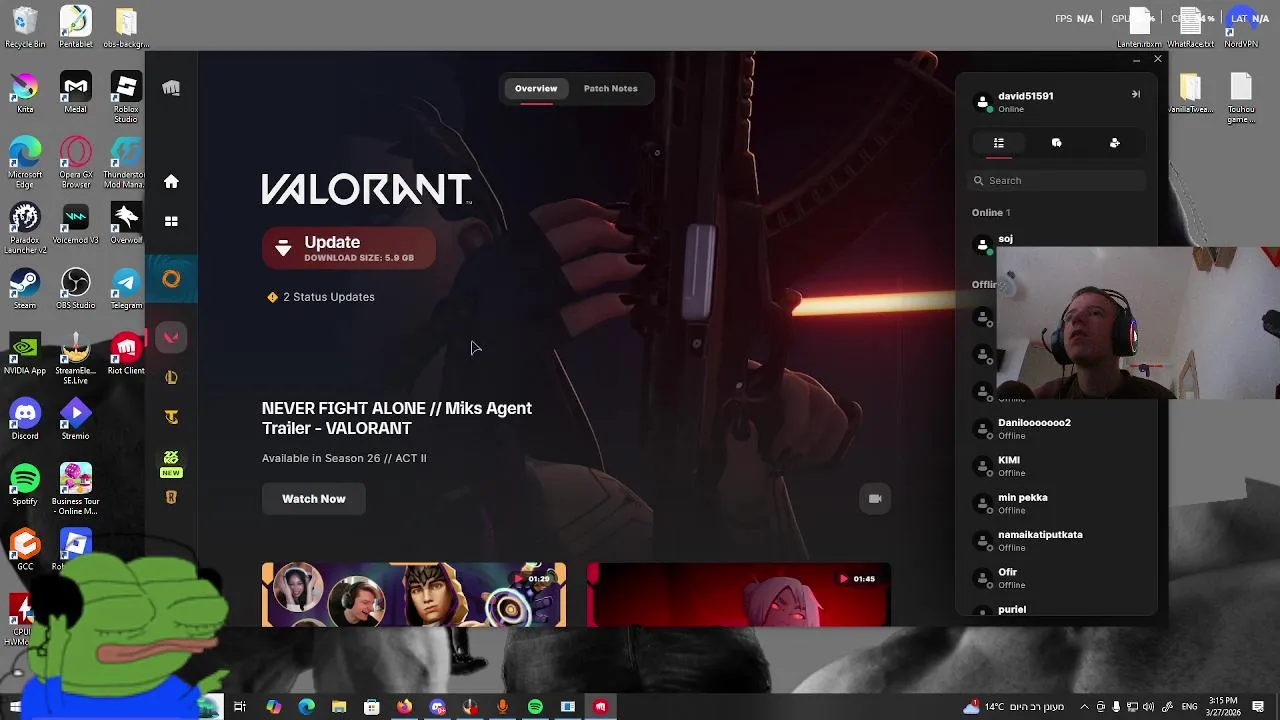Open Microsoft Edge desktop icon

(x=25, y=162)
